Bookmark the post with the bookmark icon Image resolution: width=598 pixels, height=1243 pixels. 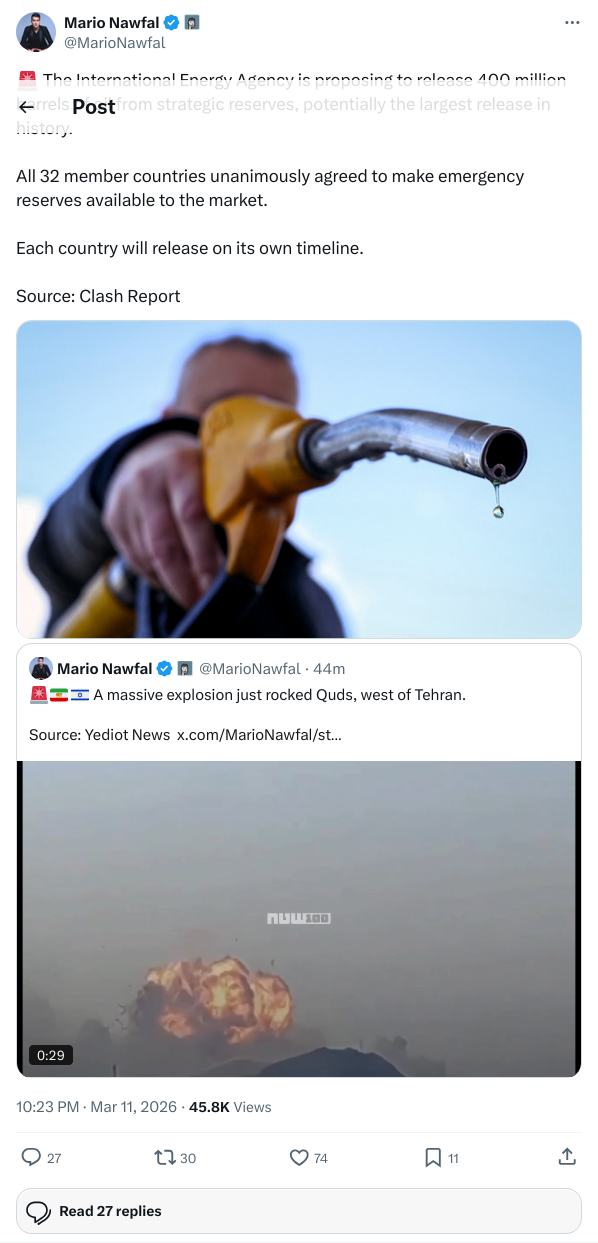[433, 1157]
